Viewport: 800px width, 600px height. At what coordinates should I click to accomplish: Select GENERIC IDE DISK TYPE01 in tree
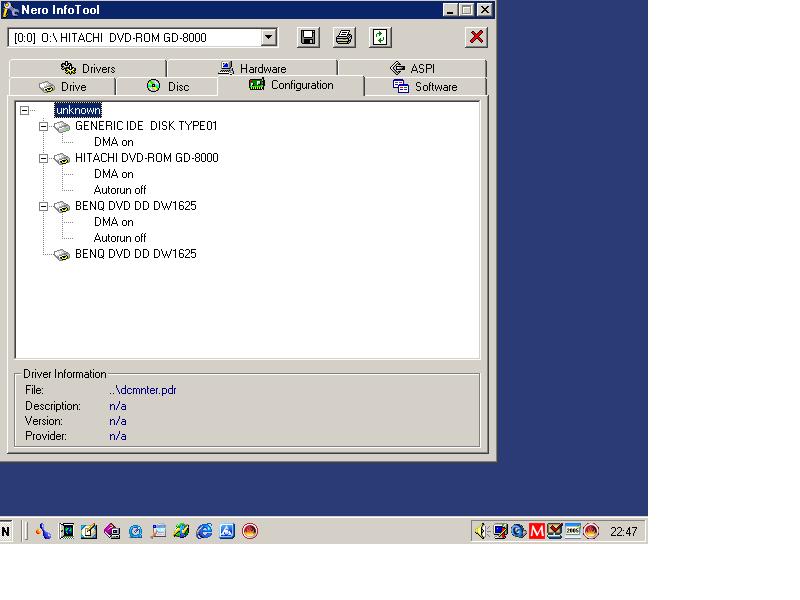pyautogui.click(x=146, y=126)
